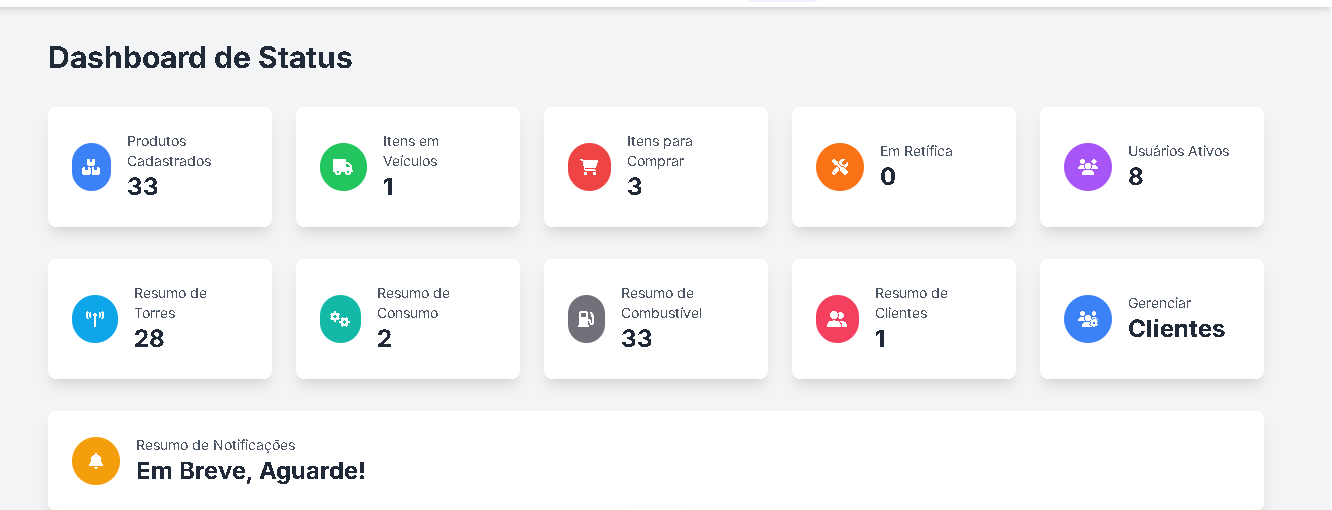Click the Em Breve, Aguarde! notification text

251,470
